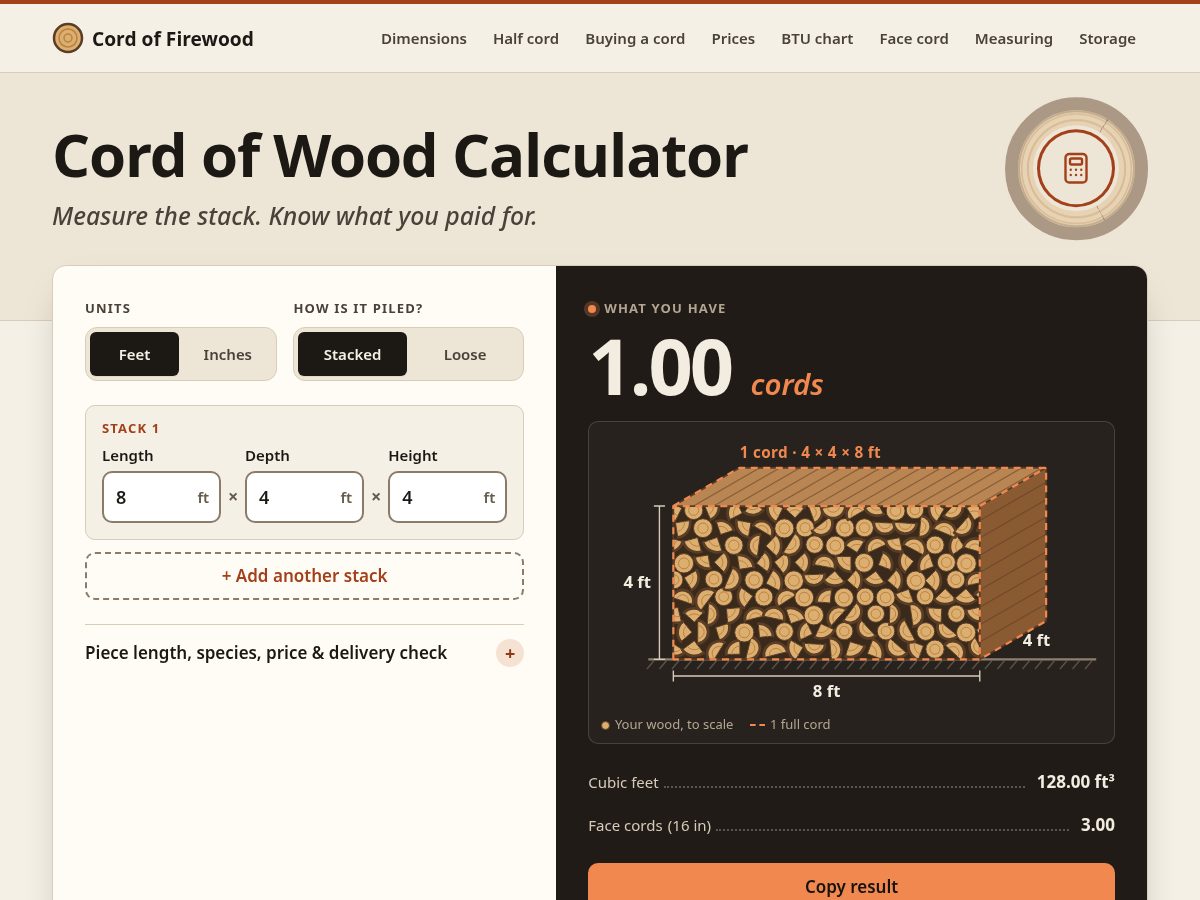
Task: Click the '1 full cord' legend entry
Action: [790, 724]
